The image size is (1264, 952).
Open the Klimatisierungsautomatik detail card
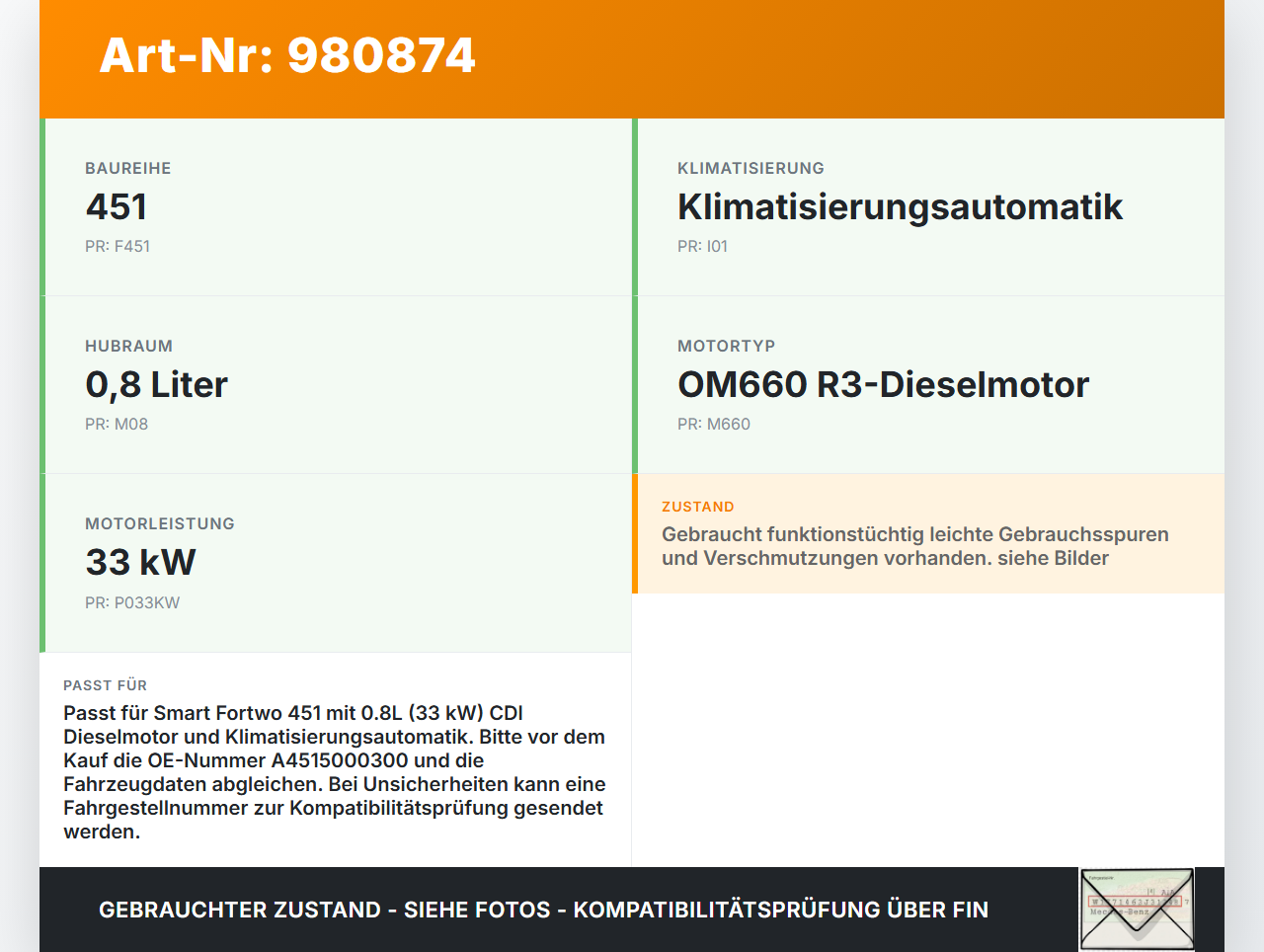click(928, 206)
